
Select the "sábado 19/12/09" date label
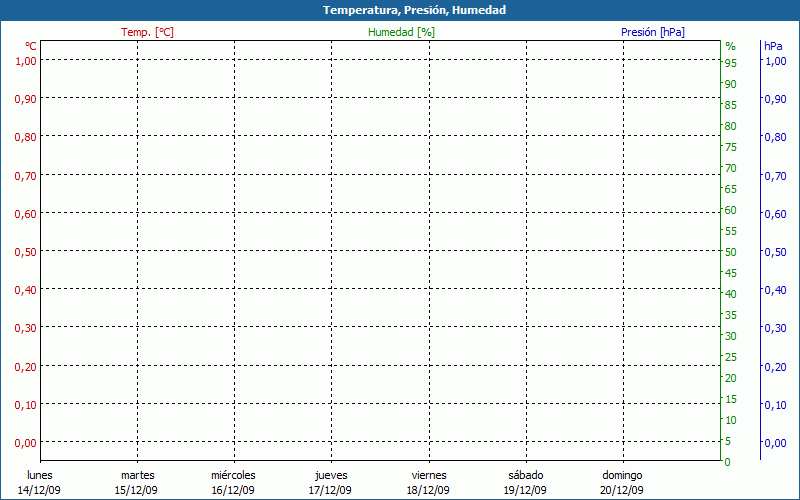pos(525,482)
